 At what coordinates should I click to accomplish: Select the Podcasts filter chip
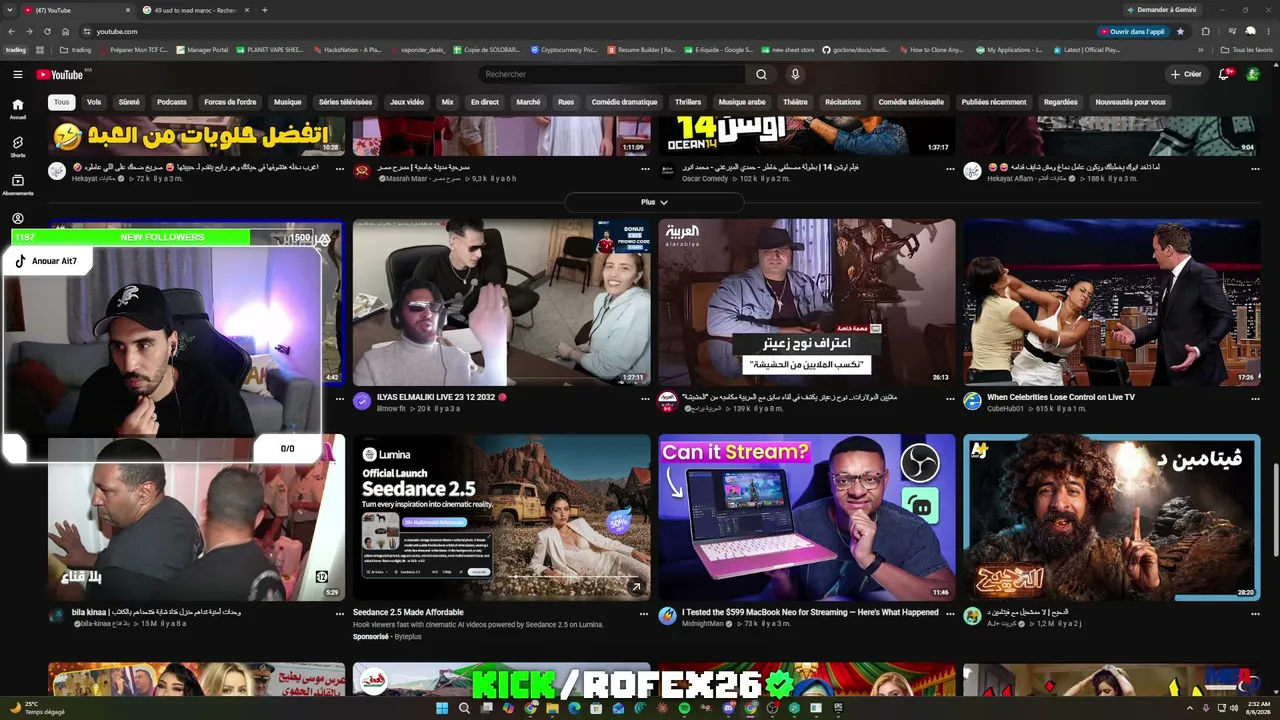pyautogui.click(x=172, y=102)
